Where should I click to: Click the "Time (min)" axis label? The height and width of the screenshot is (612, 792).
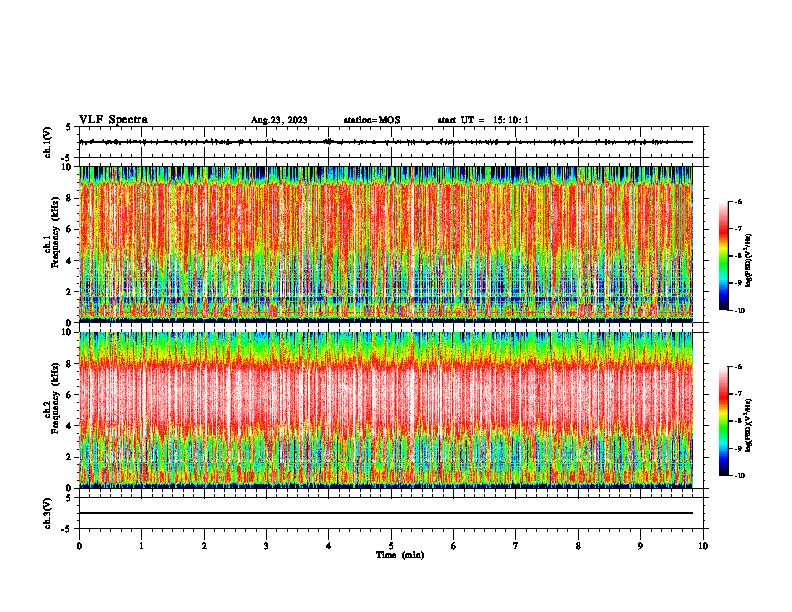click(400, 555)
